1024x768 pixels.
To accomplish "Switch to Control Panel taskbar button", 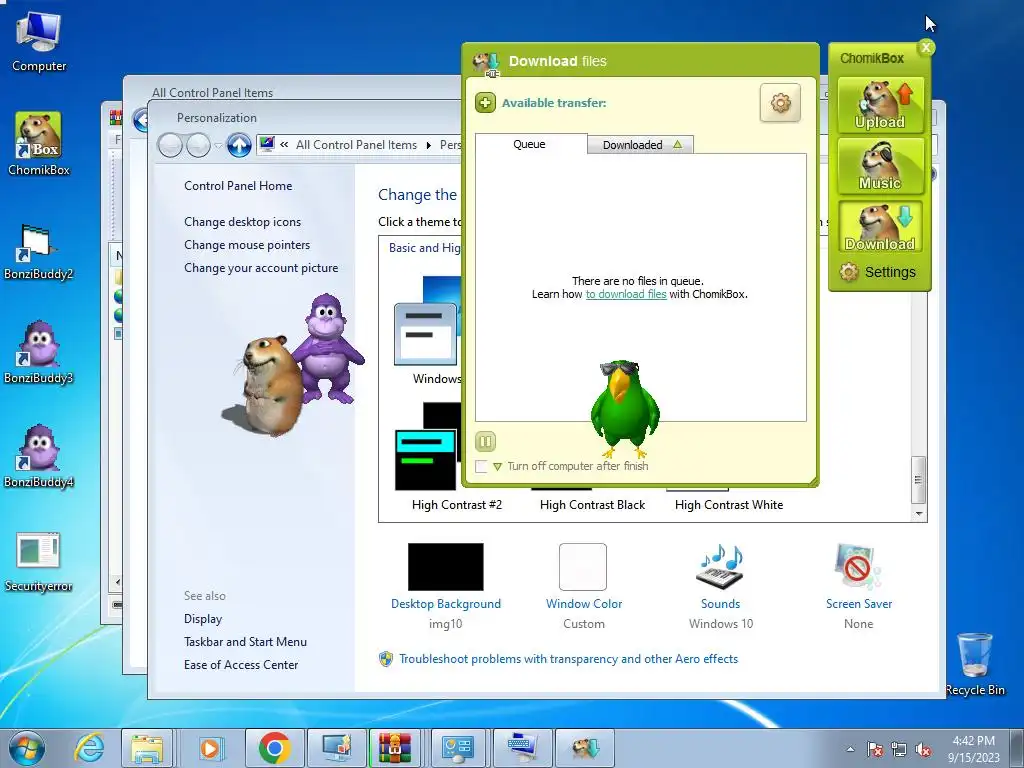I will click(458, 748).
